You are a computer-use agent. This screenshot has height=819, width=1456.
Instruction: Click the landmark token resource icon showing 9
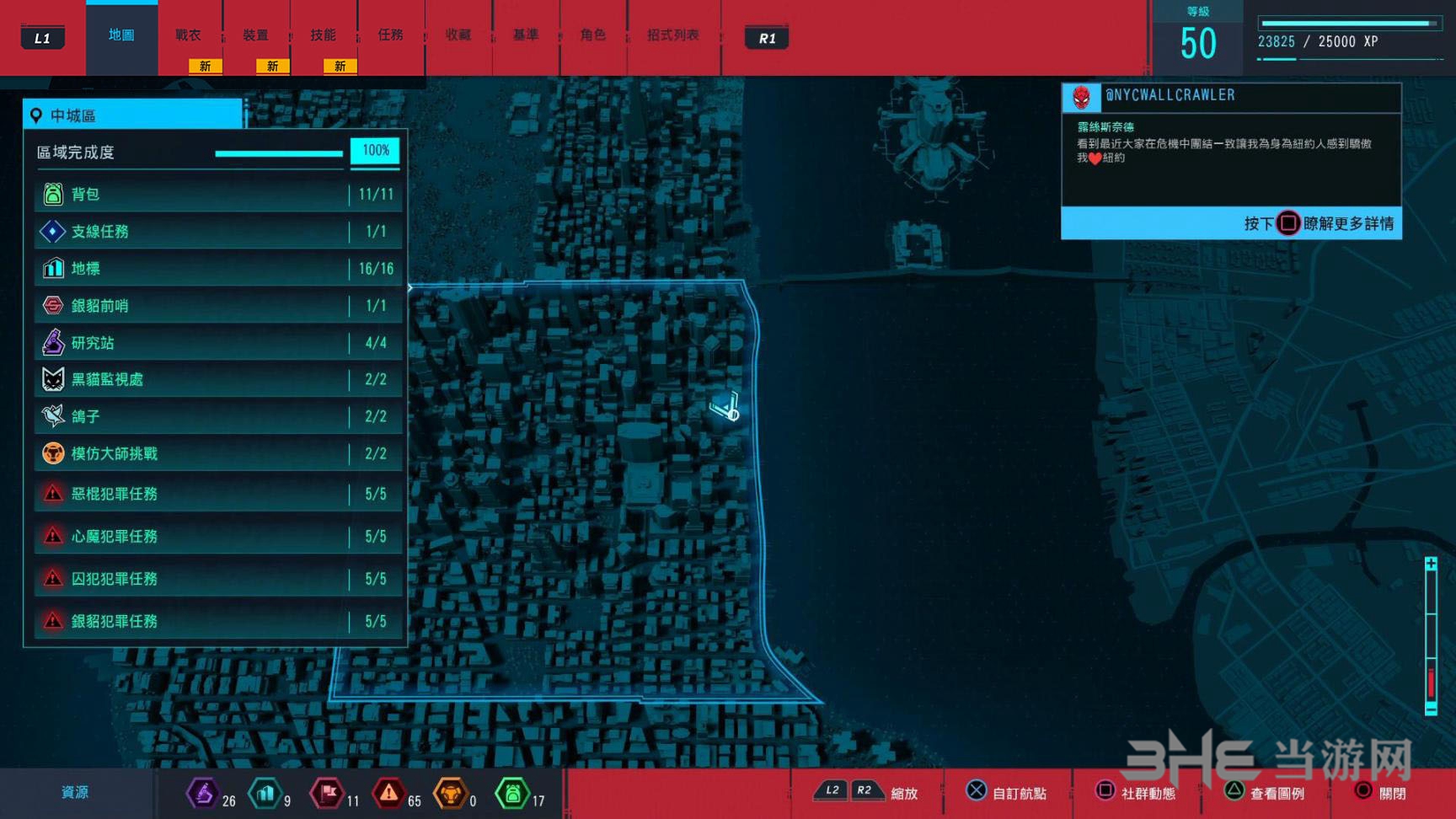pyautogui.click(x=265, y=793)
